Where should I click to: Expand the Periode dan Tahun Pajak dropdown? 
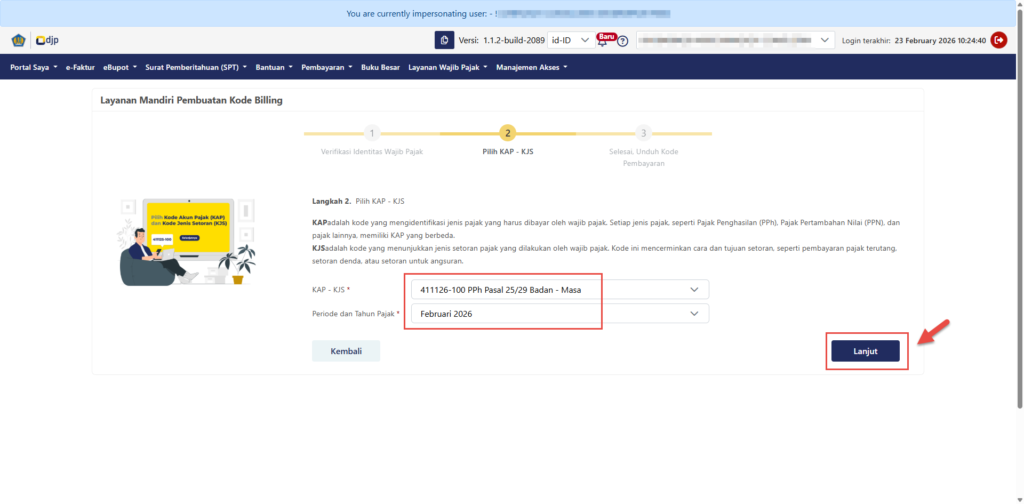coord(559,314)
